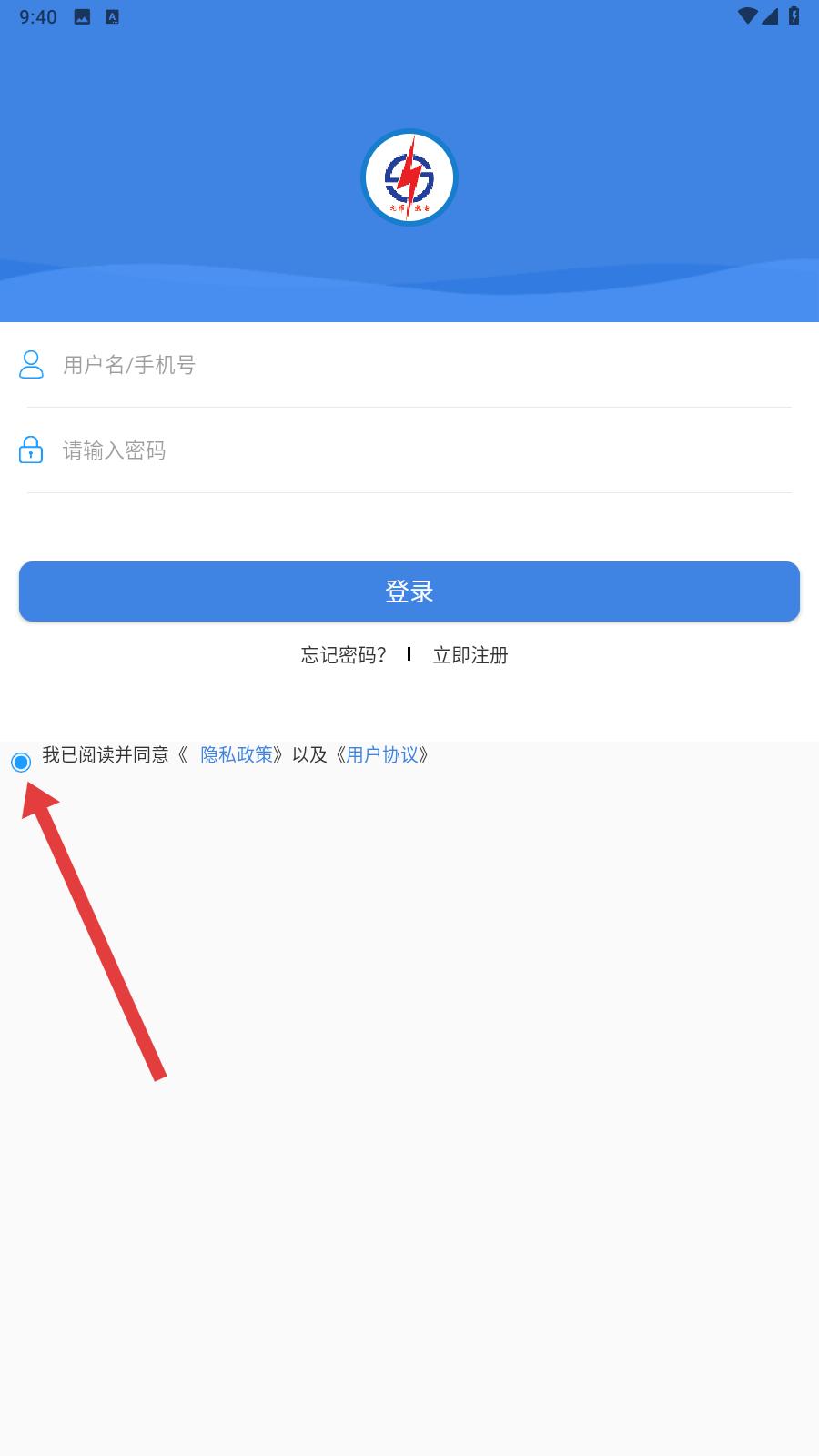Tap the Wi-Fi status icon
Image resolution: width=819 pixels, height=1456 pixels.
747,16
